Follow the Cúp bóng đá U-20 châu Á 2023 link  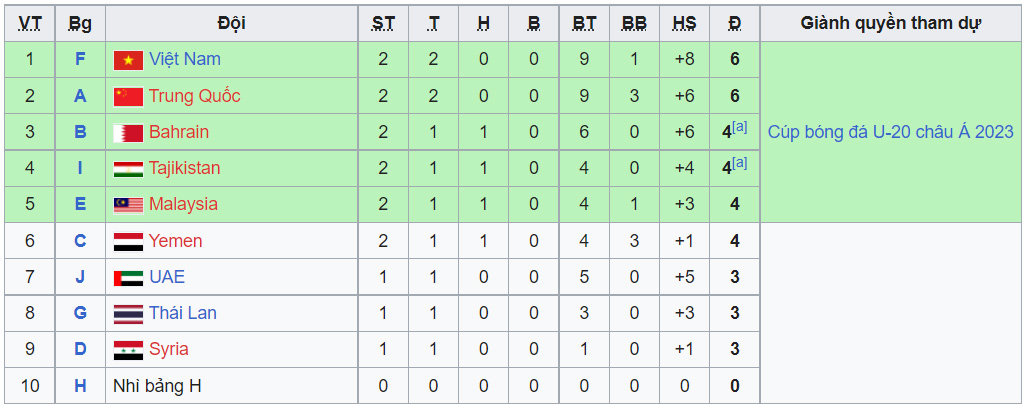click(x=890, y=132)
